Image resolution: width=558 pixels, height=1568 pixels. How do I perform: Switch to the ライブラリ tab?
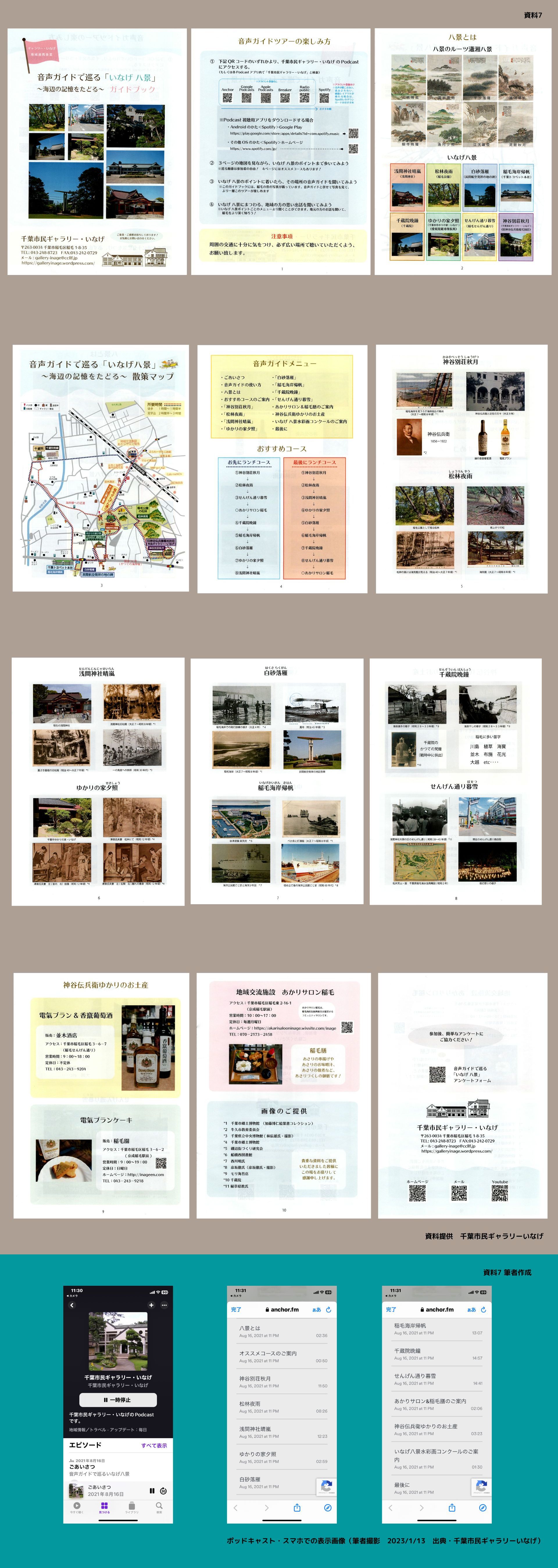point(132,1508)
